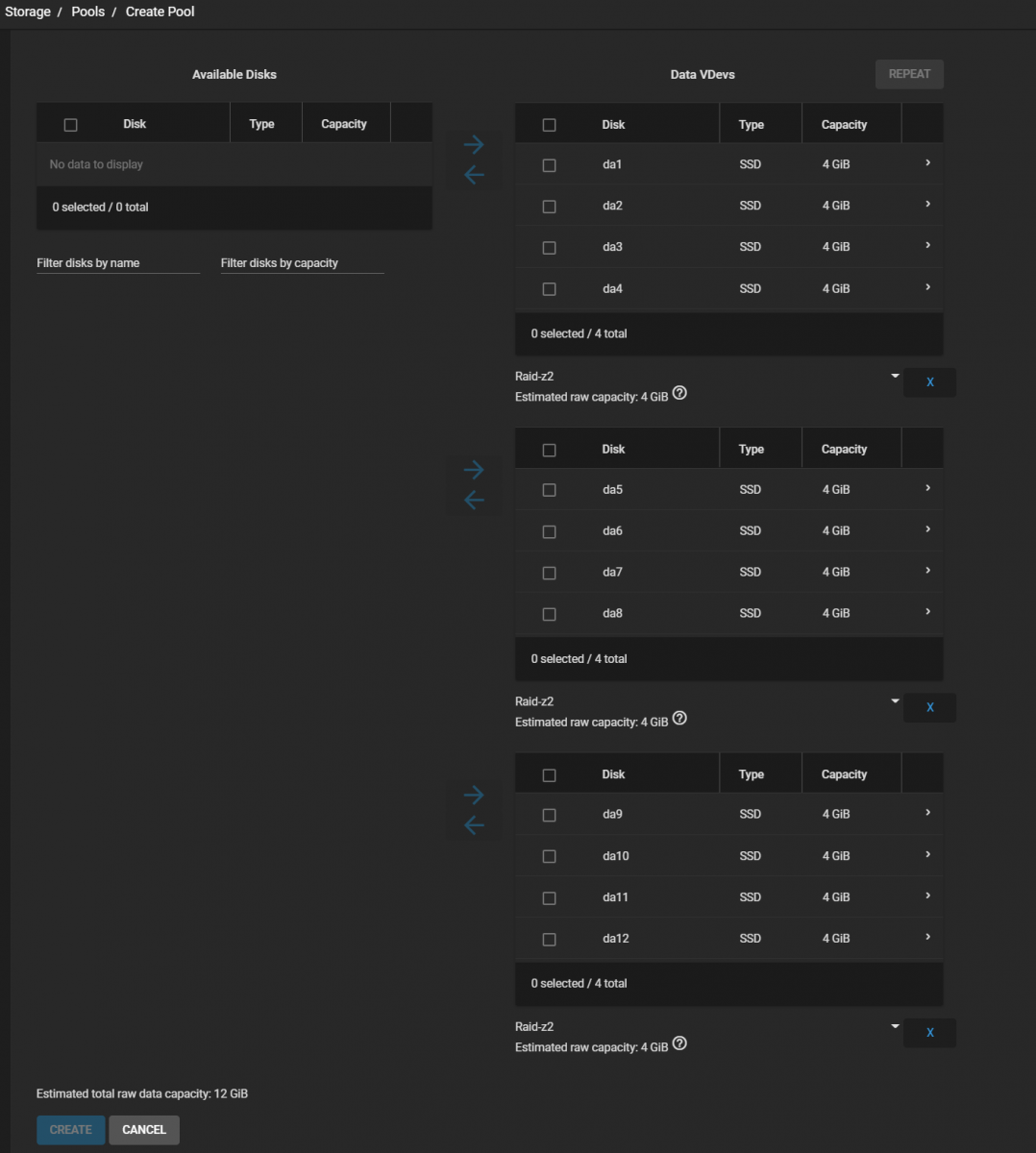Tick the da10 checkbox
1036x1153 pixels.
click(x=549, y=856)
